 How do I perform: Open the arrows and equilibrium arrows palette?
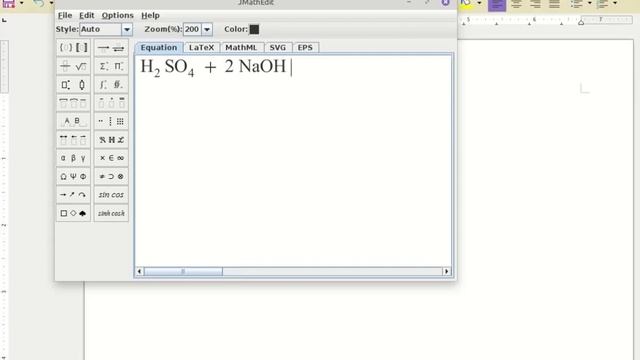point(111,48)
